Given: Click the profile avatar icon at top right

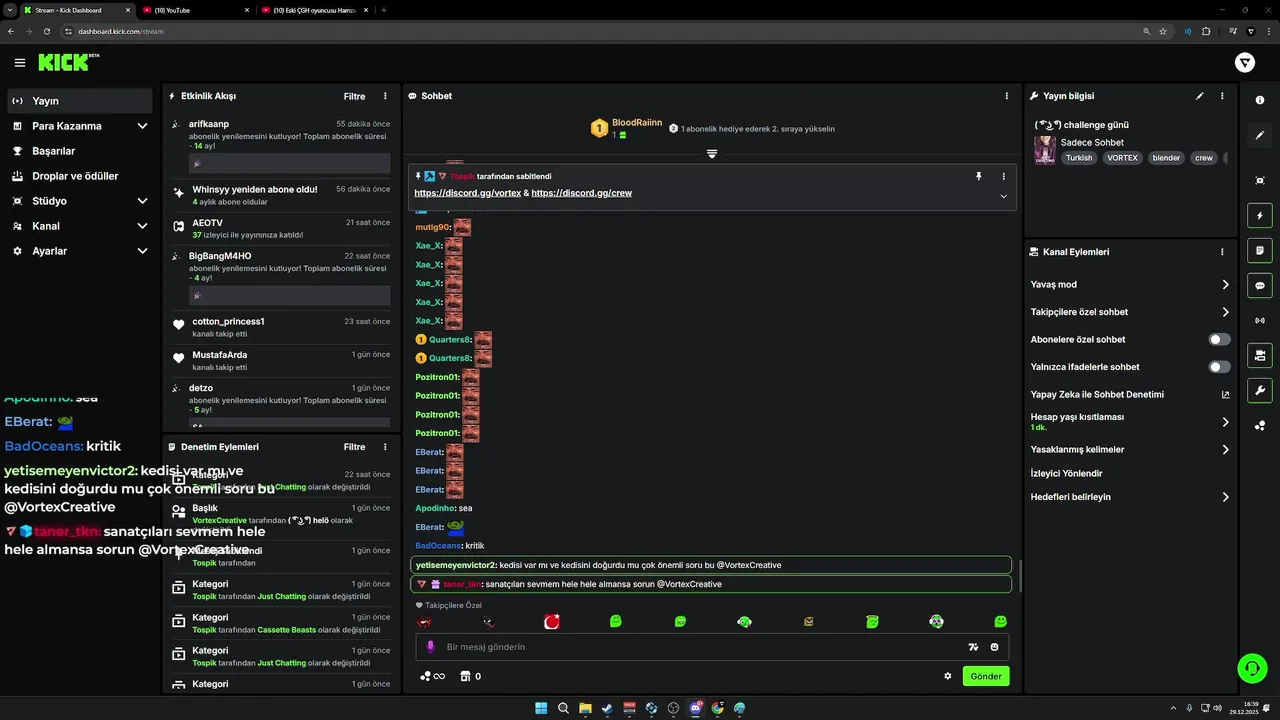Looking at the screenshot, I should pos(1245,63).
